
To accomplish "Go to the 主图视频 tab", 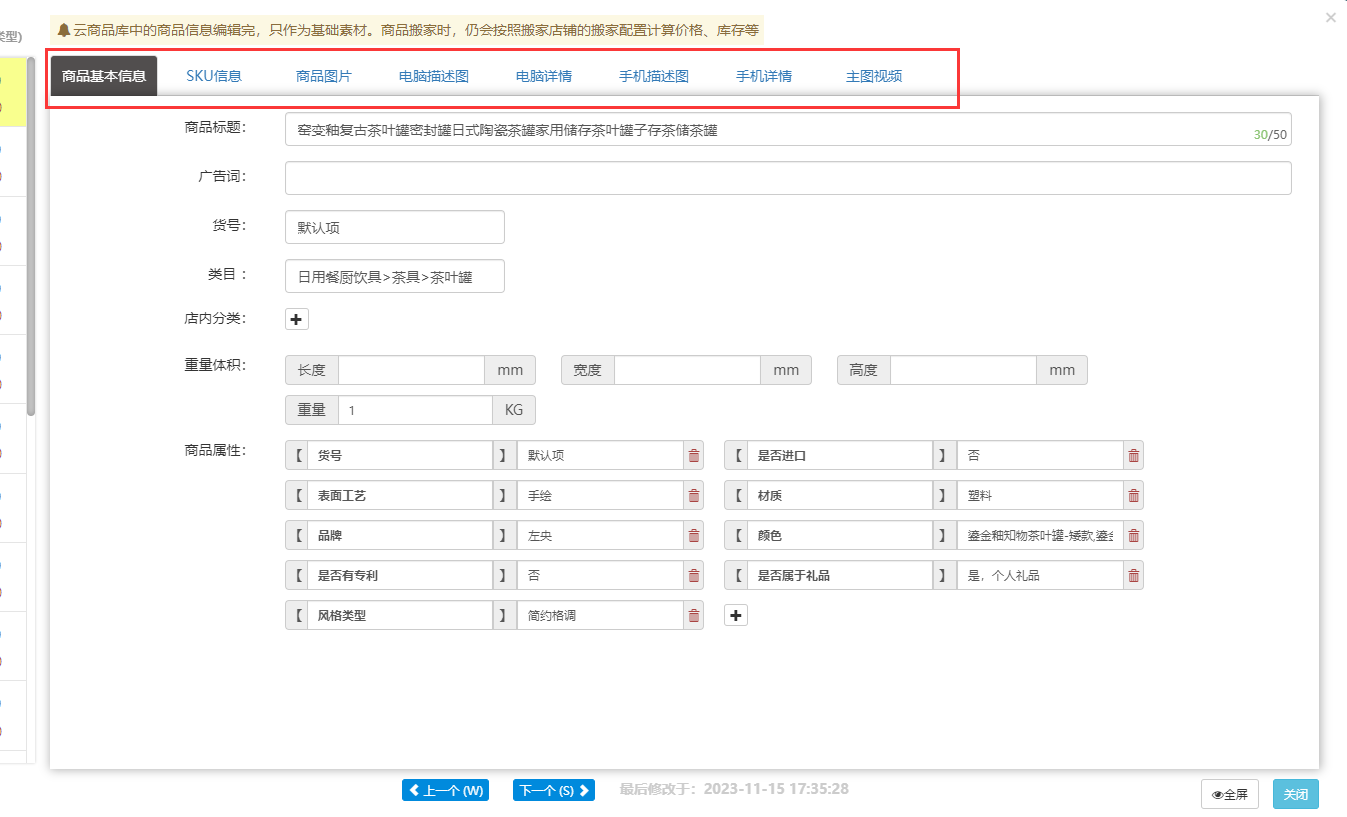I will coord(874,76).
